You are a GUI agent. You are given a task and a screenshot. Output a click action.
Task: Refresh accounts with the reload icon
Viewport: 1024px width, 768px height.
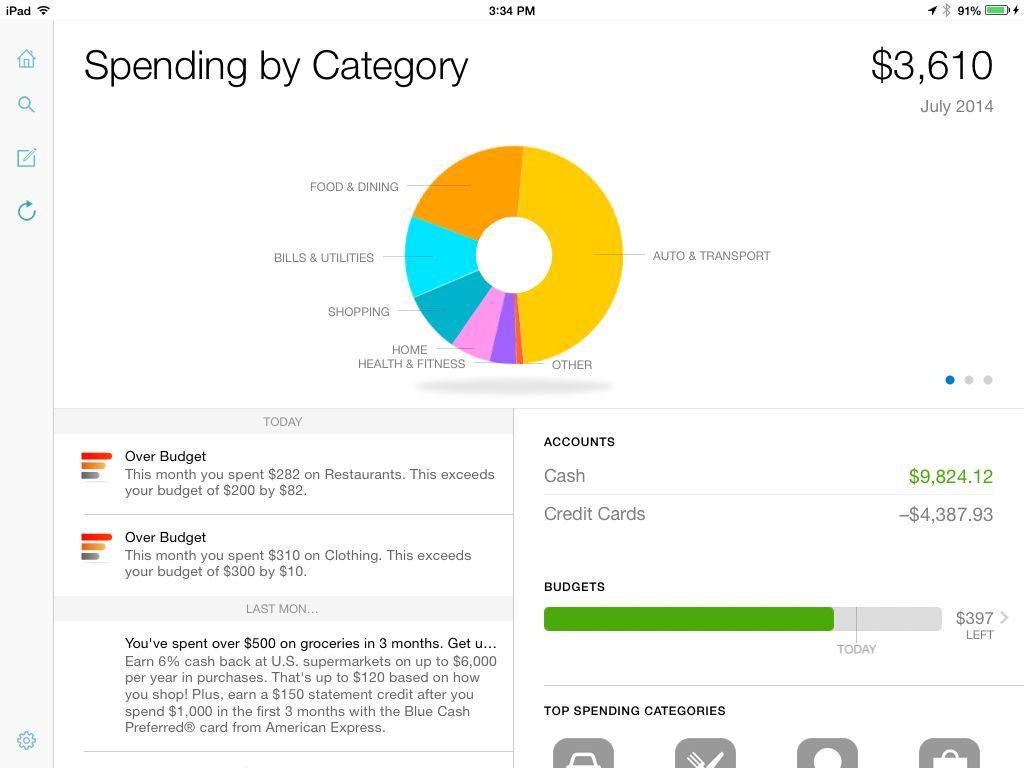click(27, 210)
